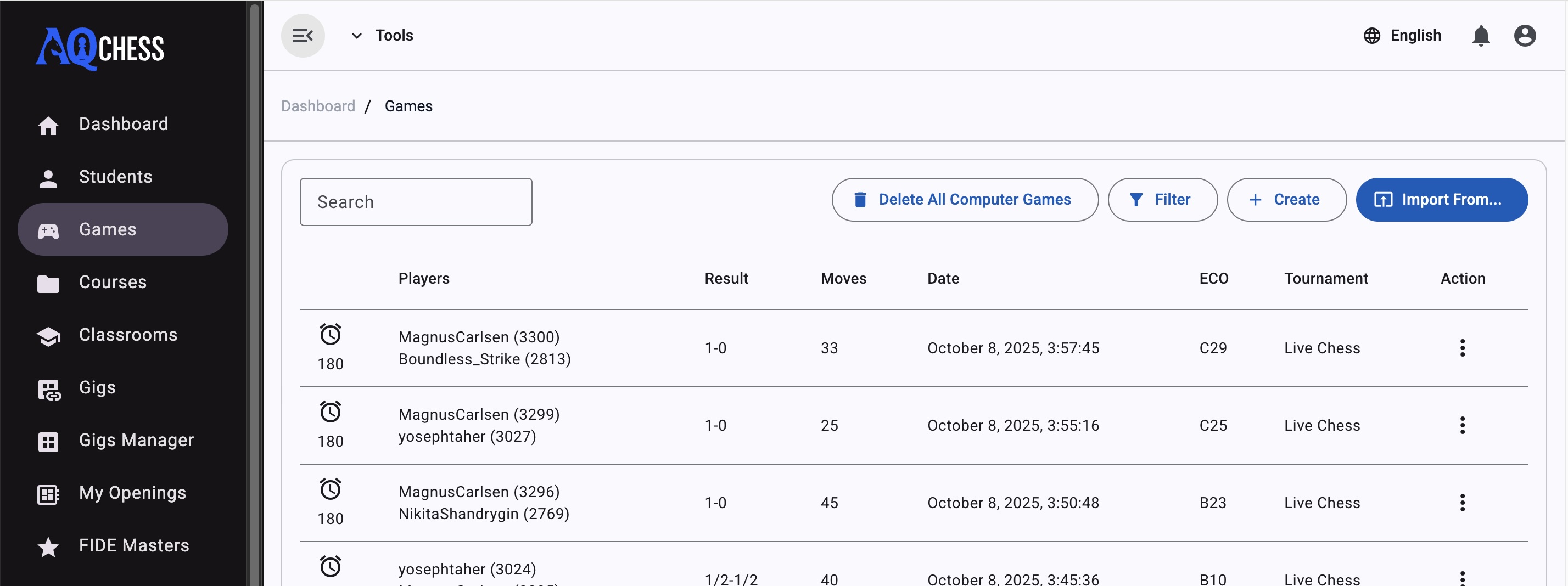Open Students via the person icon
This screenshot has height=586, width=1568.
(49, 177)
